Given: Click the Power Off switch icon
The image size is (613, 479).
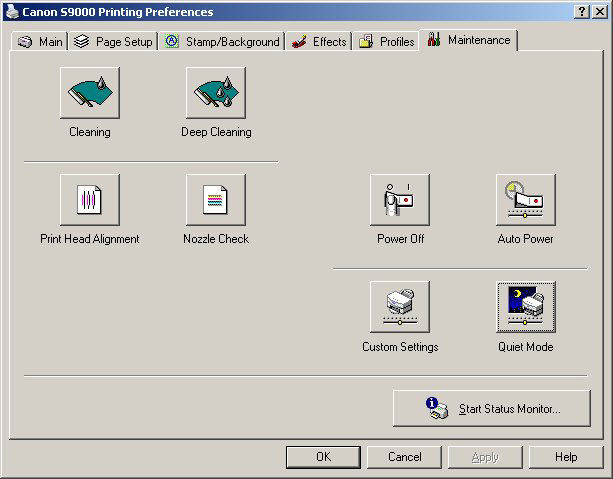Looking at the screenshot, I should (x=400, y=200).
